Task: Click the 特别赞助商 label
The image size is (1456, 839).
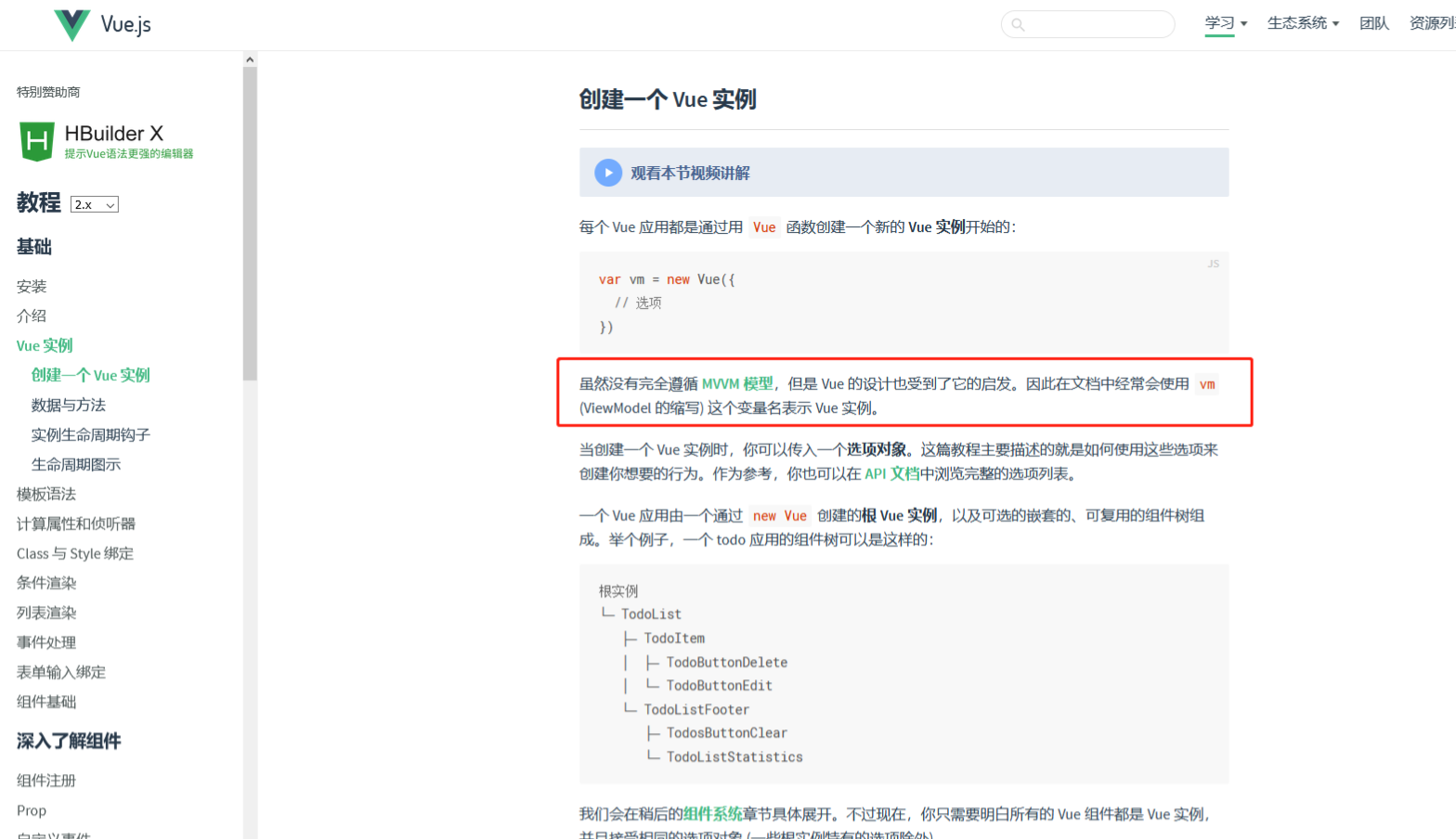Action: pyautogui.click(x=48, y=92)
